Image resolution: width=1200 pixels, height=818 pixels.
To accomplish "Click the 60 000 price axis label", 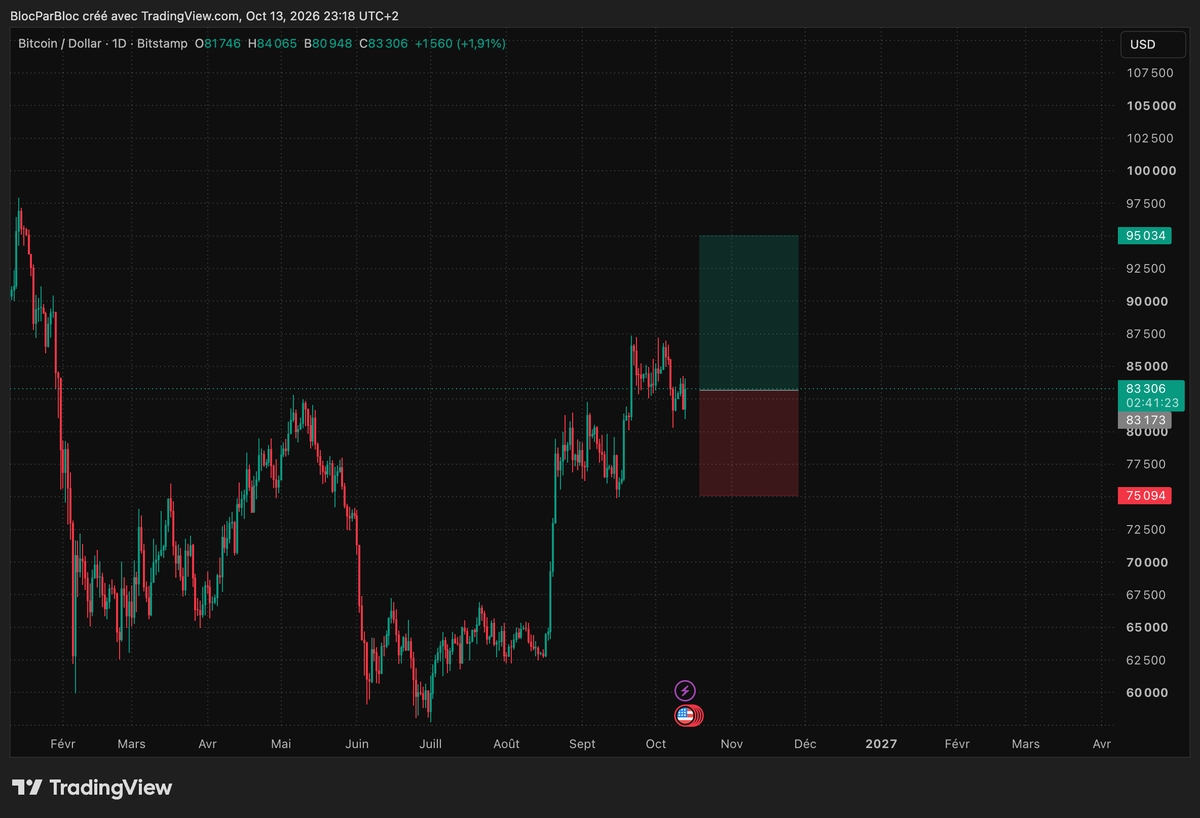I will click(x=1146, y=693).
